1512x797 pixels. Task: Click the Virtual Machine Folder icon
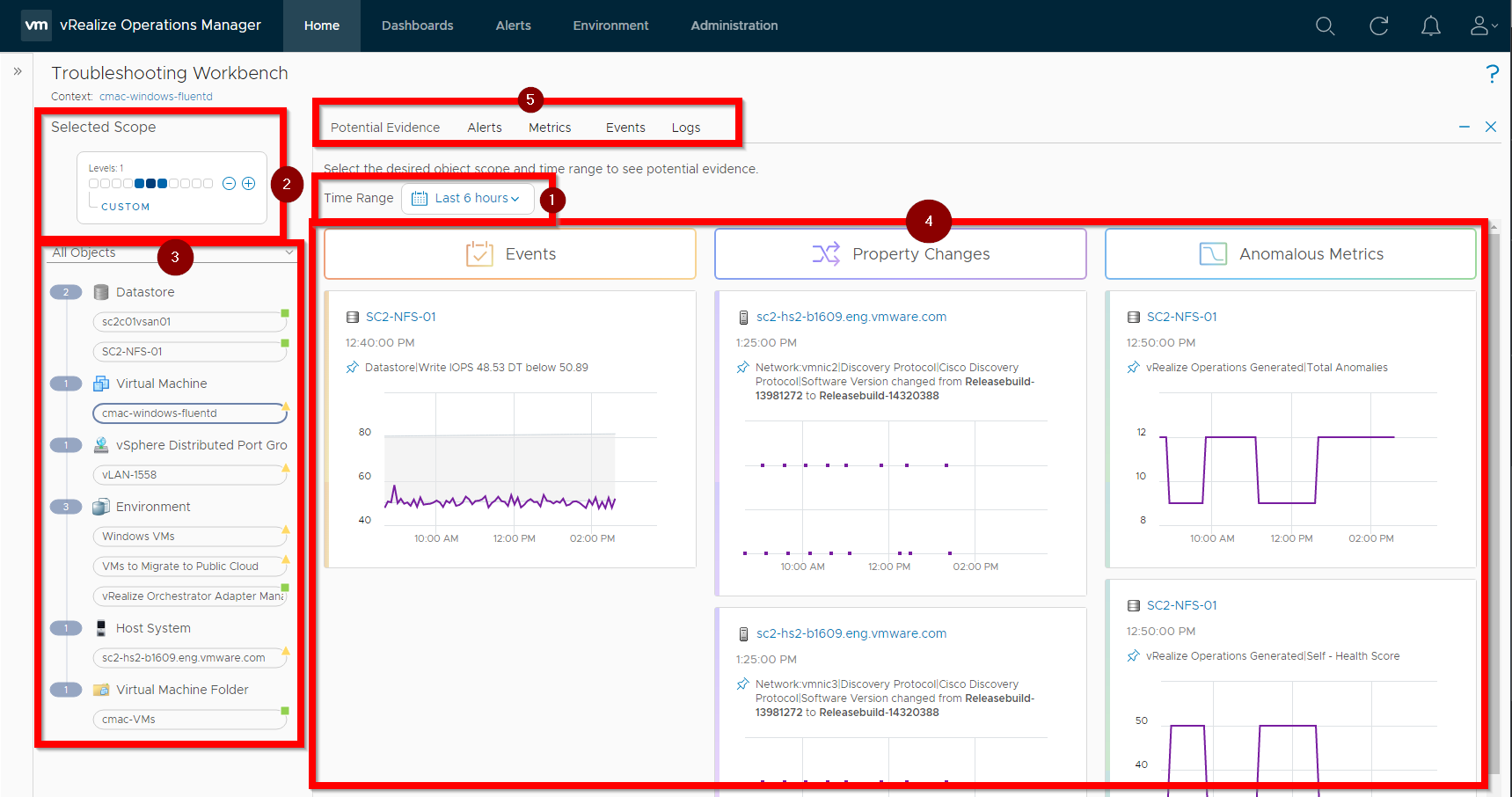point(101,690)
